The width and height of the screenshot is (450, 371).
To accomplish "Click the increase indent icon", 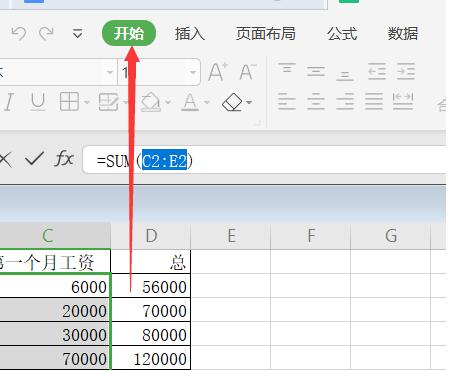I will 406,71.
